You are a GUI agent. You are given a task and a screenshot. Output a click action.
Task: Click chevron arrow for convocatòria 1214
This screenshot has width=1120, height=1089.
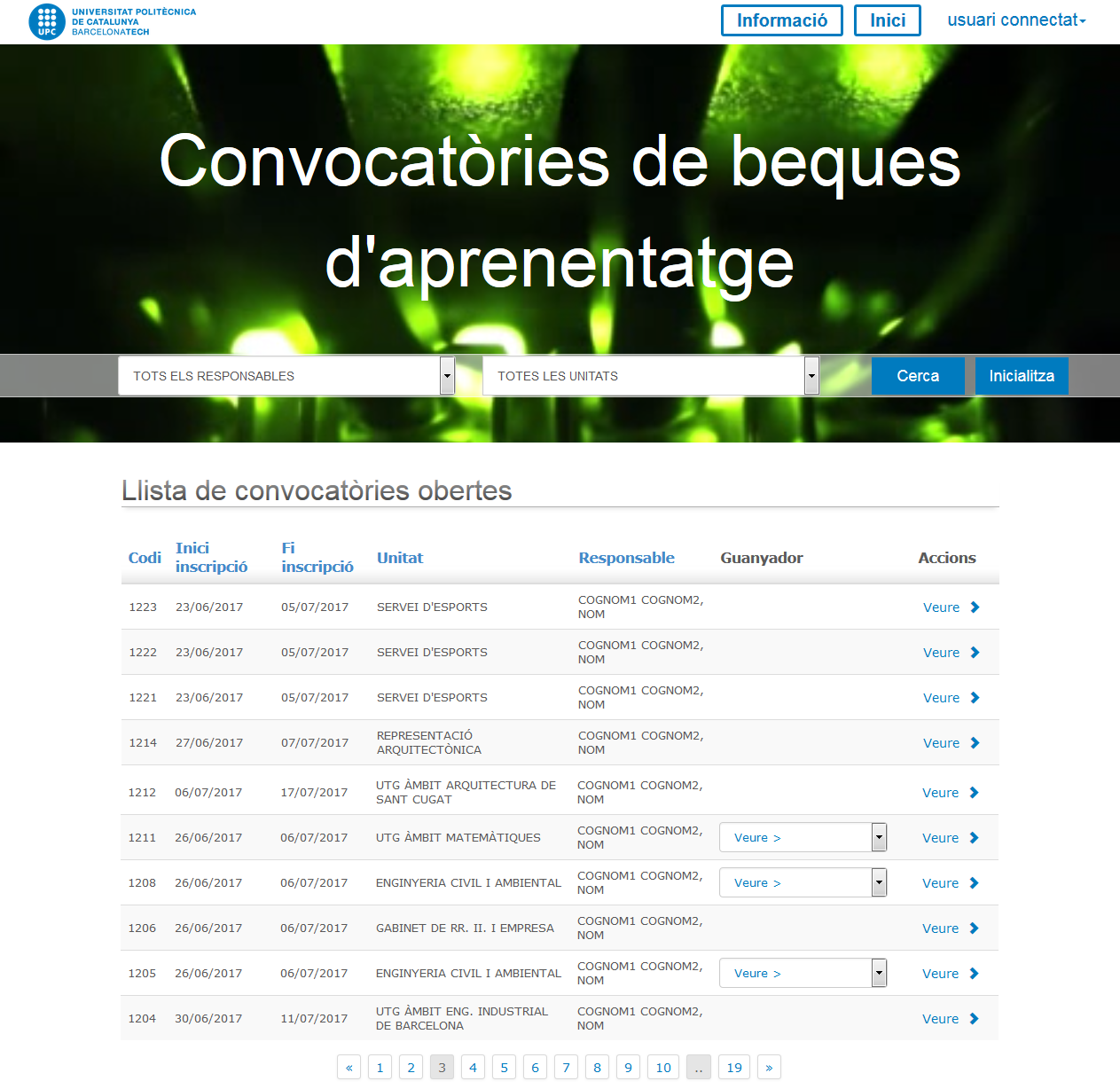[975, 743]
